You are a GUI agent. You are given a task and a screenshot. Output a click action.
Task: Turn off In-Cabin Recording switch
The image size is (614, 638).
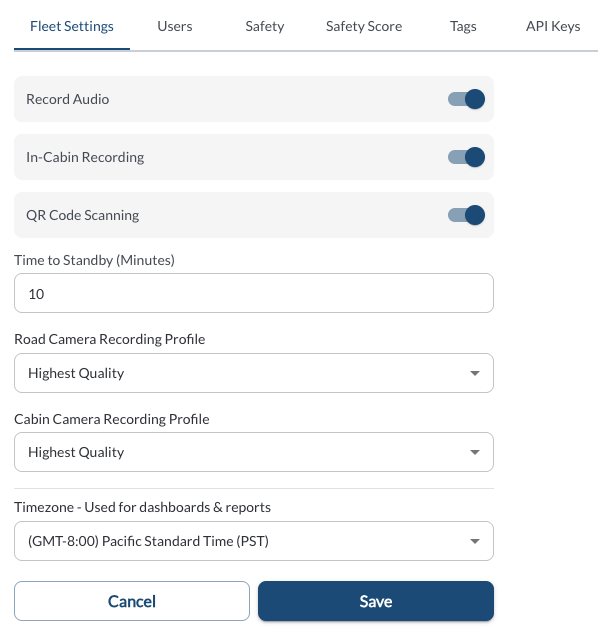point(466,157)
